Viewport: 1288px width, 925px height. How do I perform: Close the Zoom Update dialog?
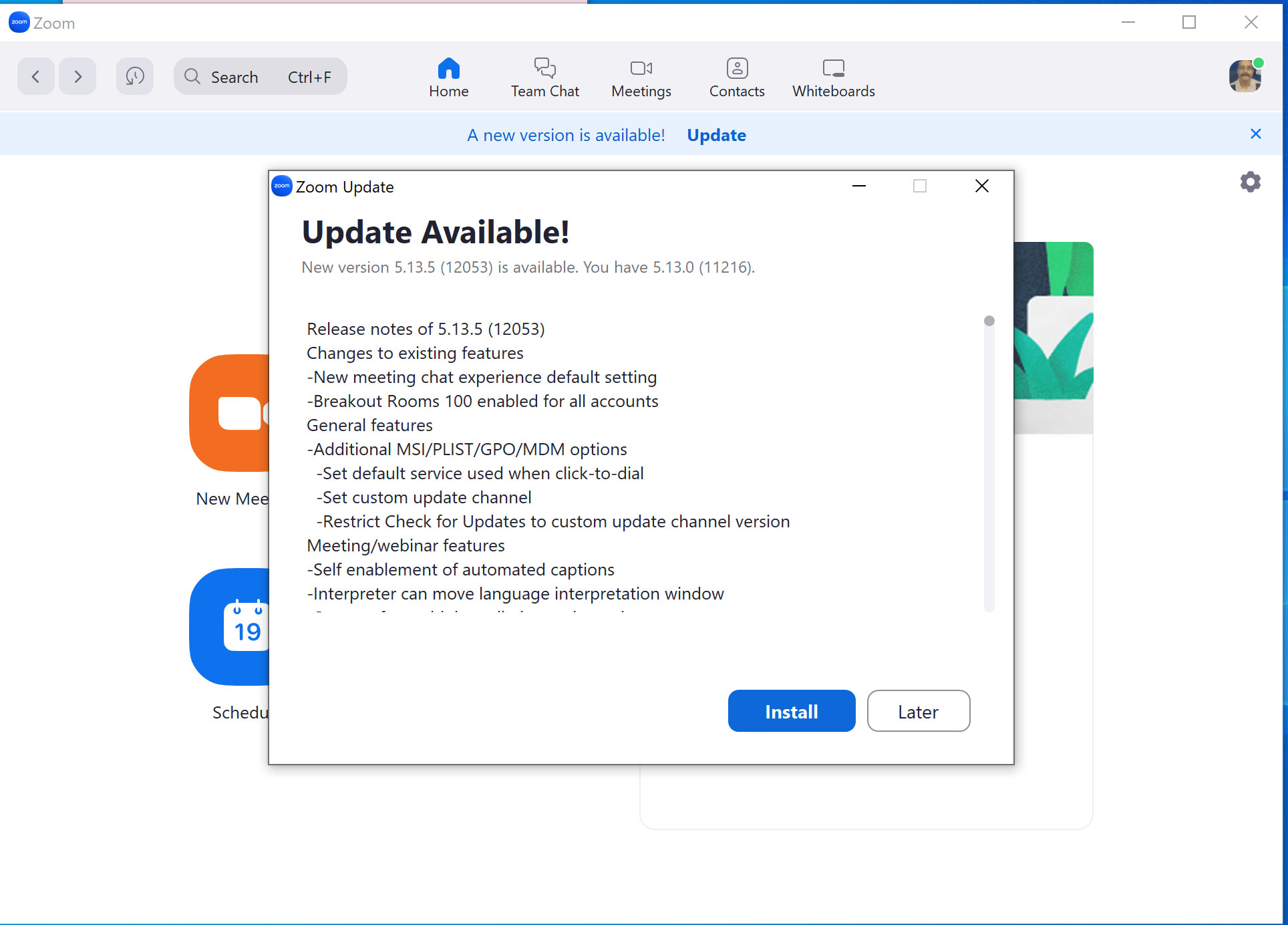pyautogui.click(x=981, y=186)
